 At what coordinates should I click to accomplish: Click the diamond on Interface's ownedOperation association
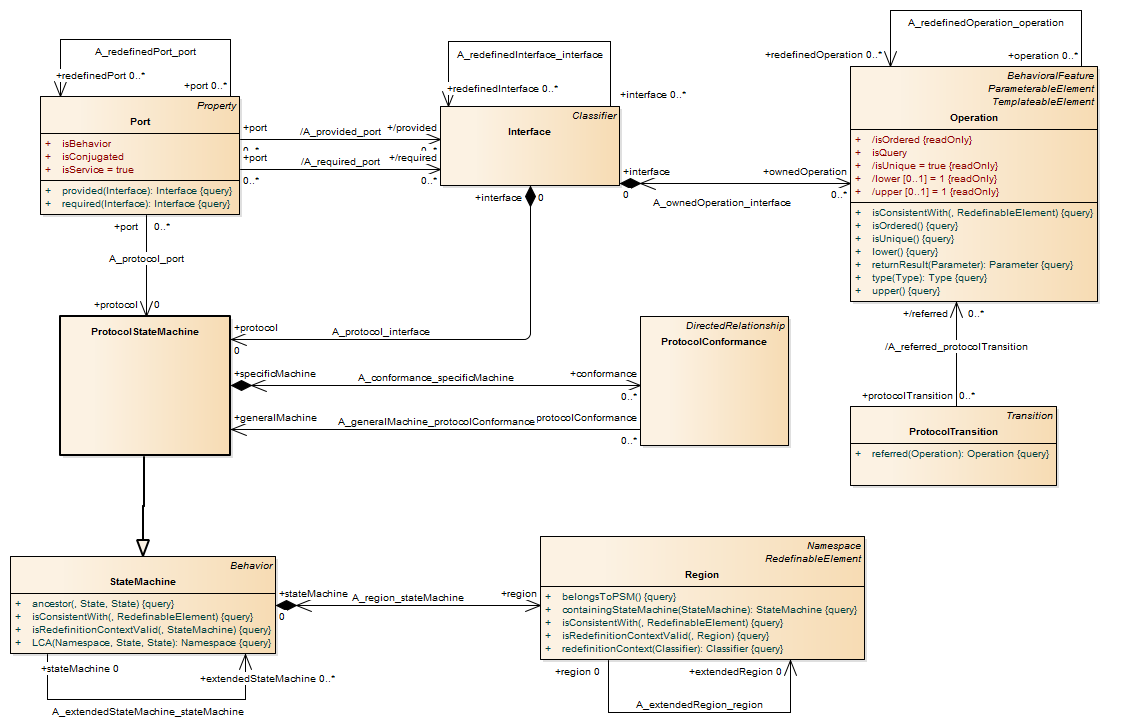(631, 183)
